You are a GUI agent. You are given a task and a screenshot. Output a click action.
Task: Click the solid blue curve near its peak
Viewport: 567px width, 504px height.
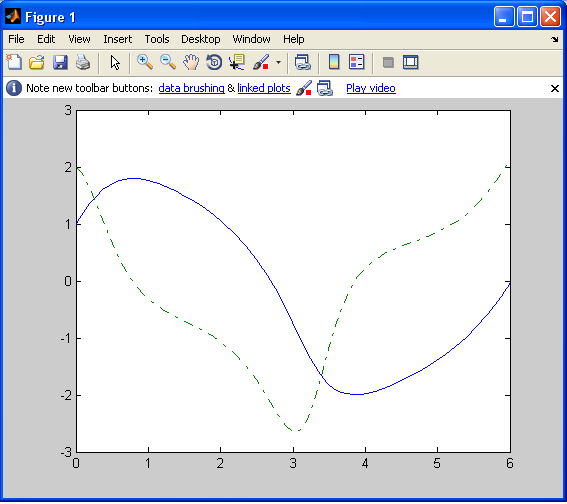pyautogui.click(x=135, y=178)
